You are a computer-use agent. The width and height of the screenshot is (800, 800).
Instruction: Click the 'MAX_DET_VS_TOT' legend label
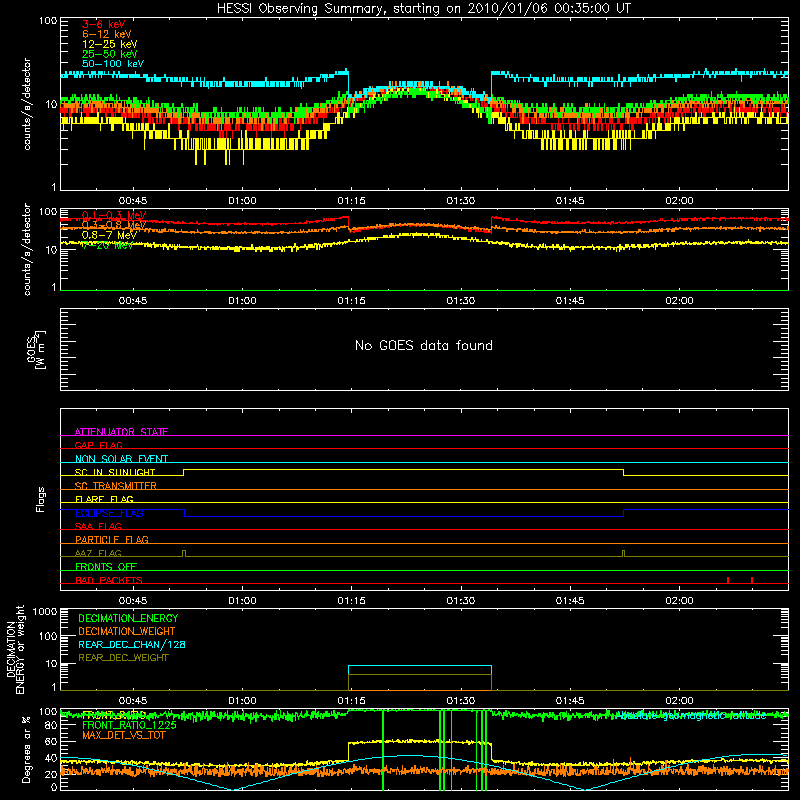123,735
